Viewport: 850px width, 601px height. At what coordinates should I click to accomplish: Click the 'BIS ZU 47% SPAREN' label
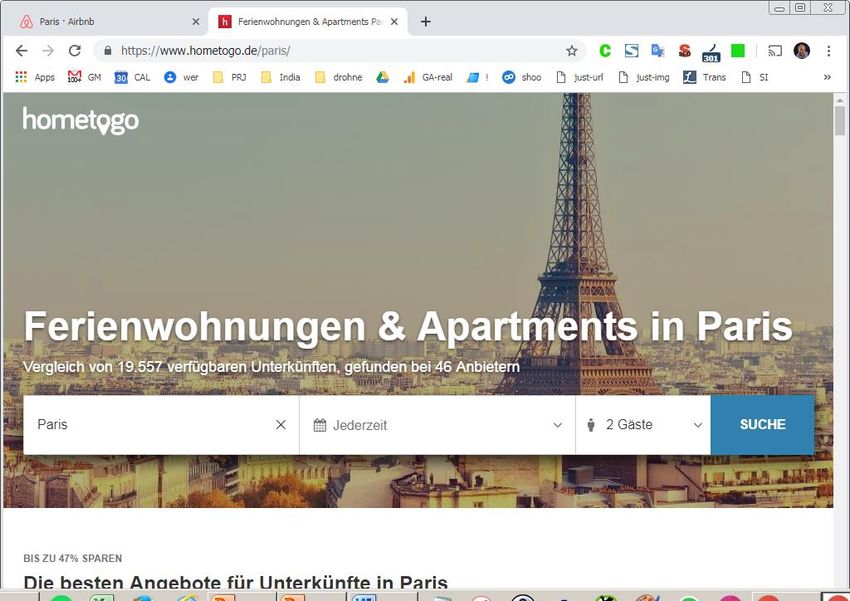(x=73, y=558)
